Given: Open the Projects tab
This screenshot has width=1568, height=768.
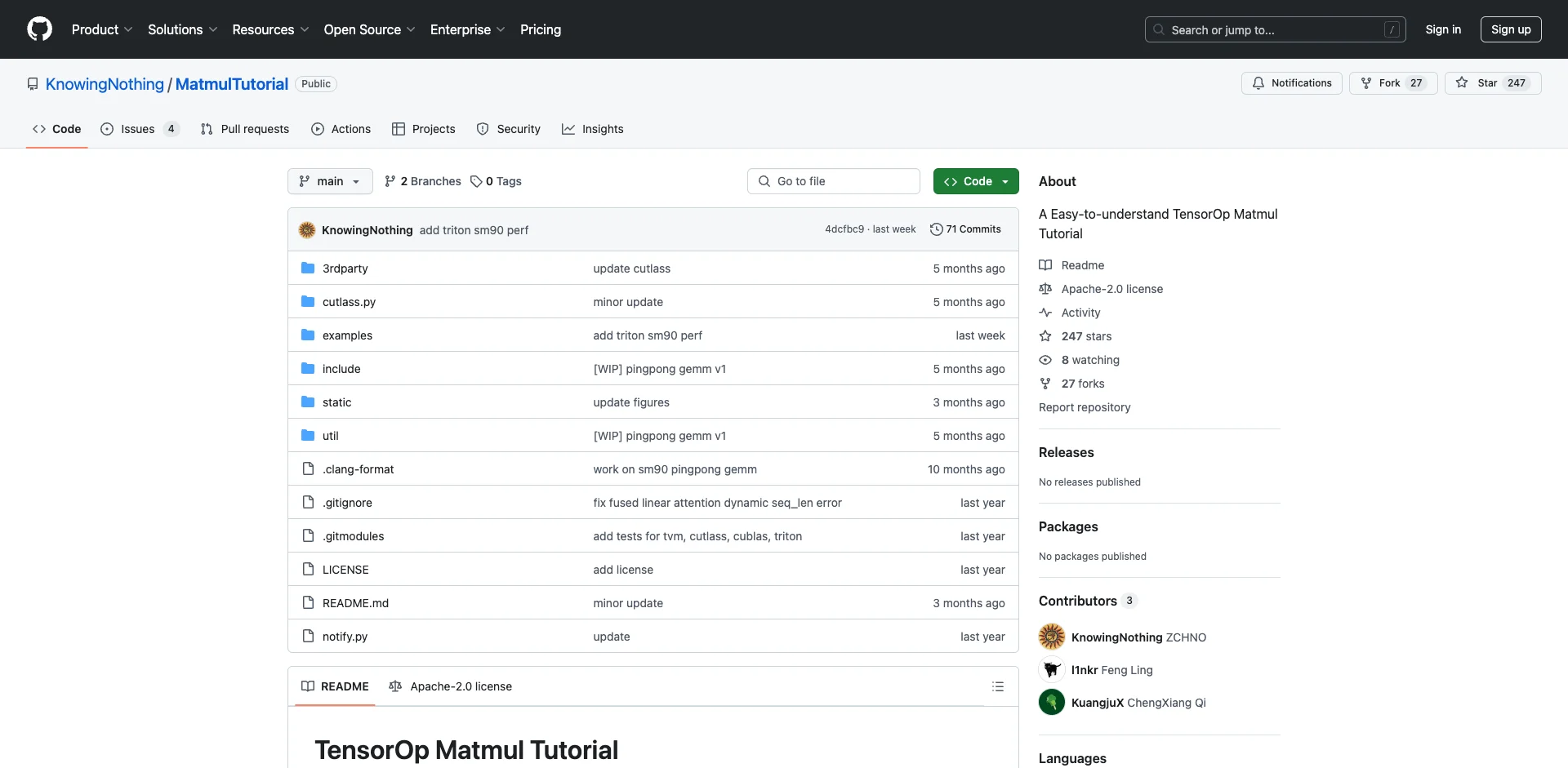Looking at the screenshot, I should (x=424, y=129).
